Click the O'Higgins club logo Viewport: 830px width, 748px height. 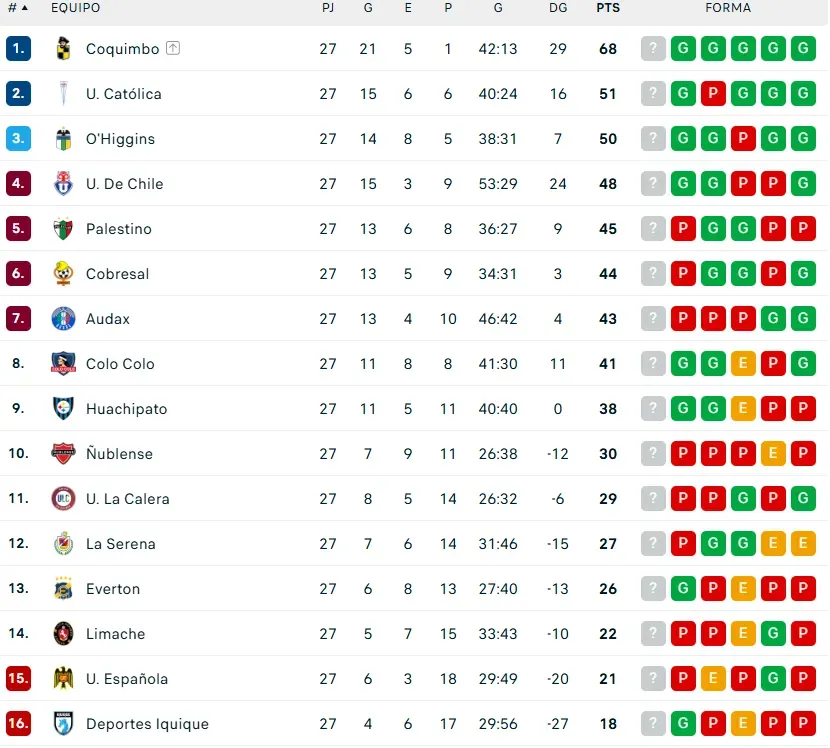pos(63,139)
